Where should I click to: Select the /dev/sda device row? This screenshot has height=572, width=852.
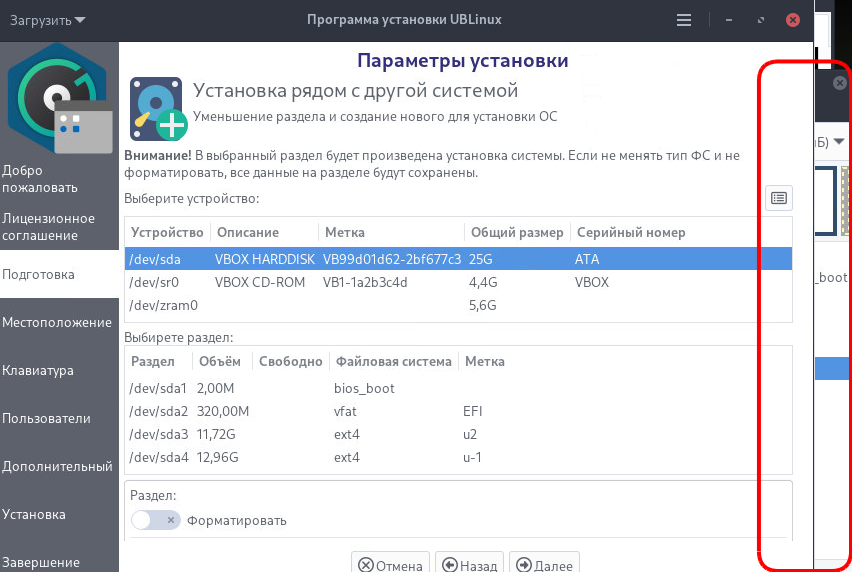[458, 259]
